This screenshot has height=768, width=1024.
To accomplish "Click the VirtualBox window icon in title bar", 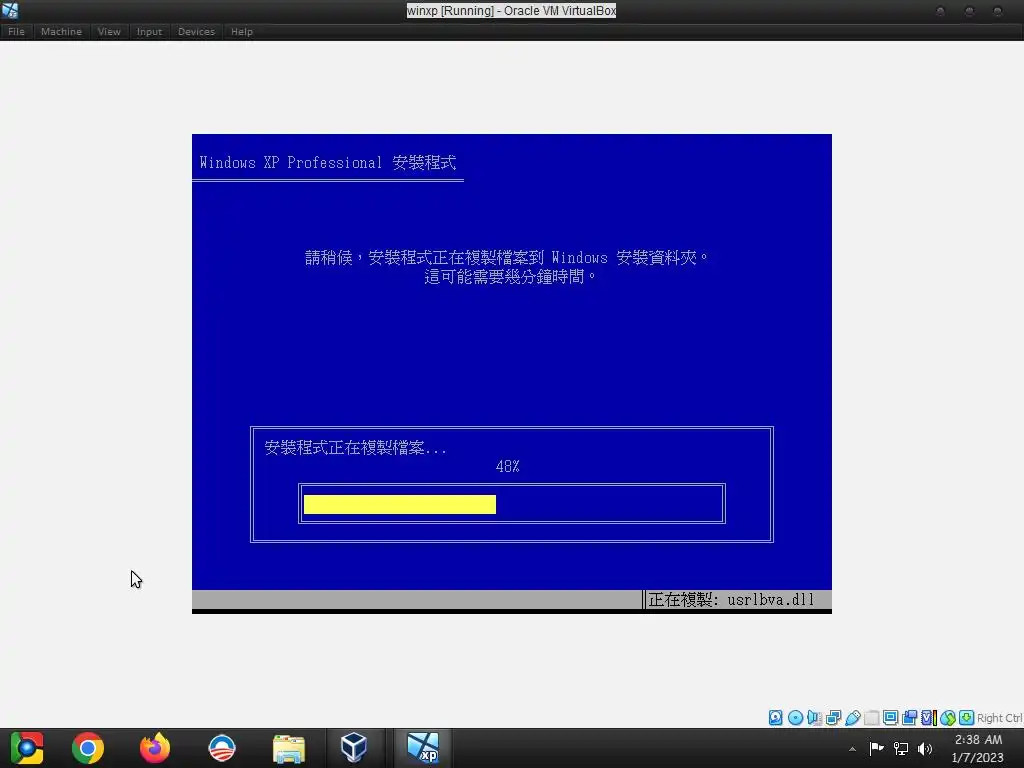I will (x=10, y=10).
